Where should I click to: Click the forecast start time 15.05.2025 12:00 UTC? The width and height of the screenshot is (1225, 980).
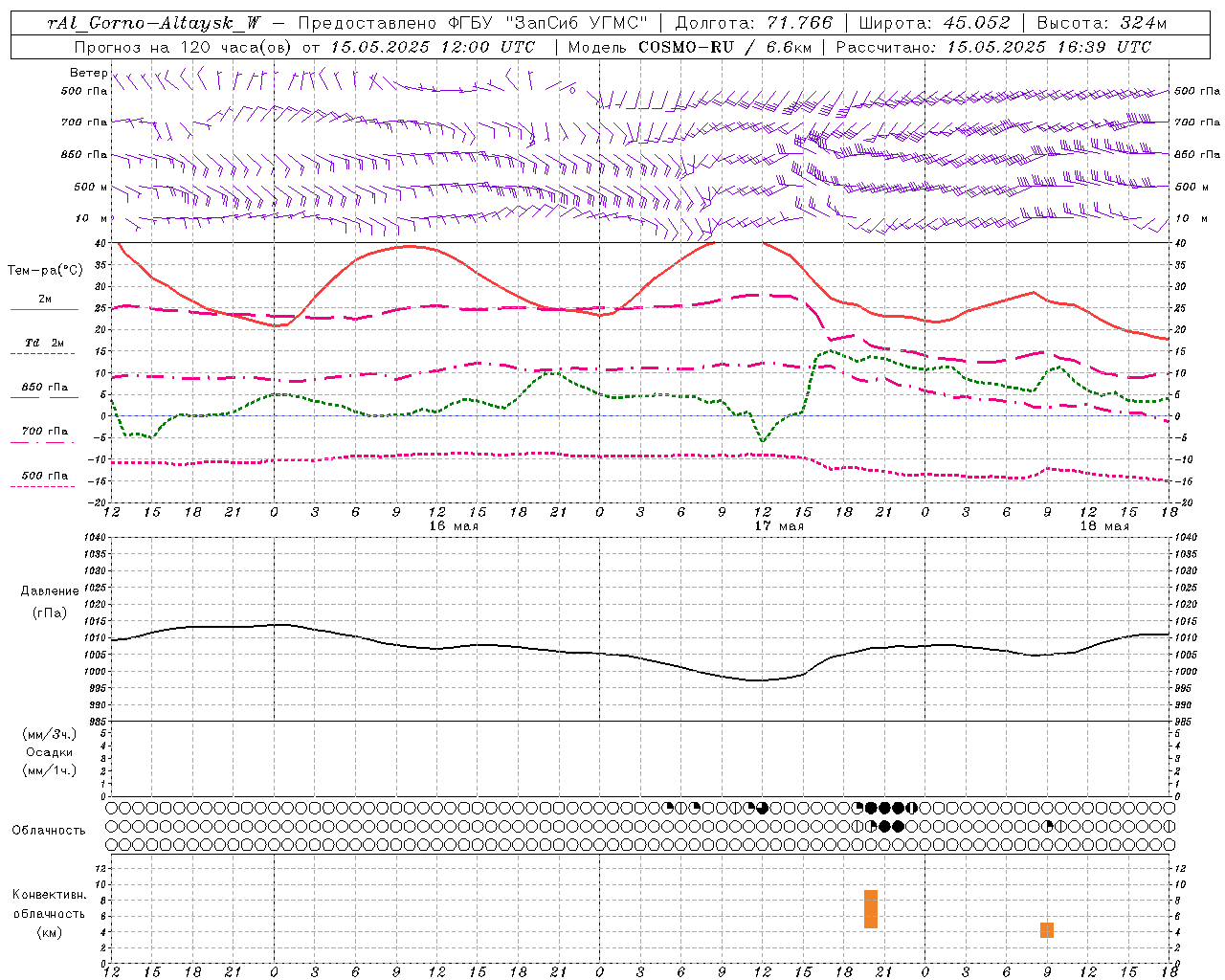click(433, 47)
